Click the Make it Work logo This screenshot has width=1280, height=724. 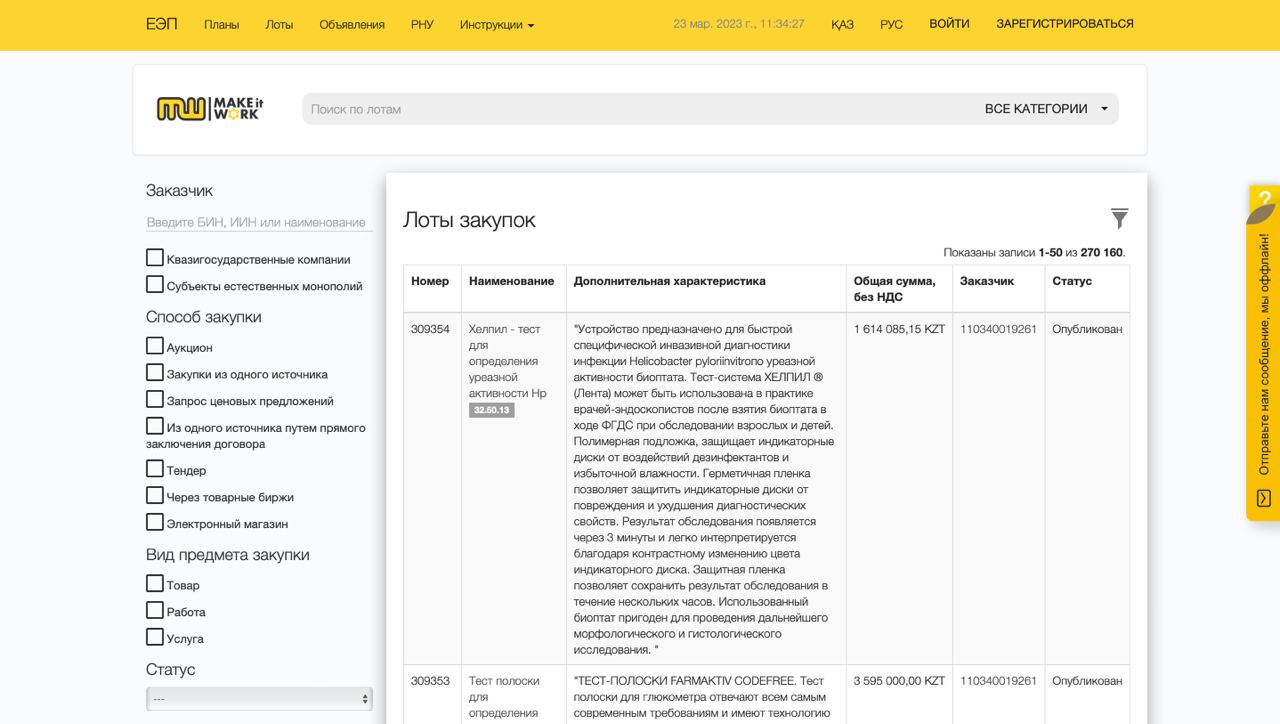[x=210, y=109]
